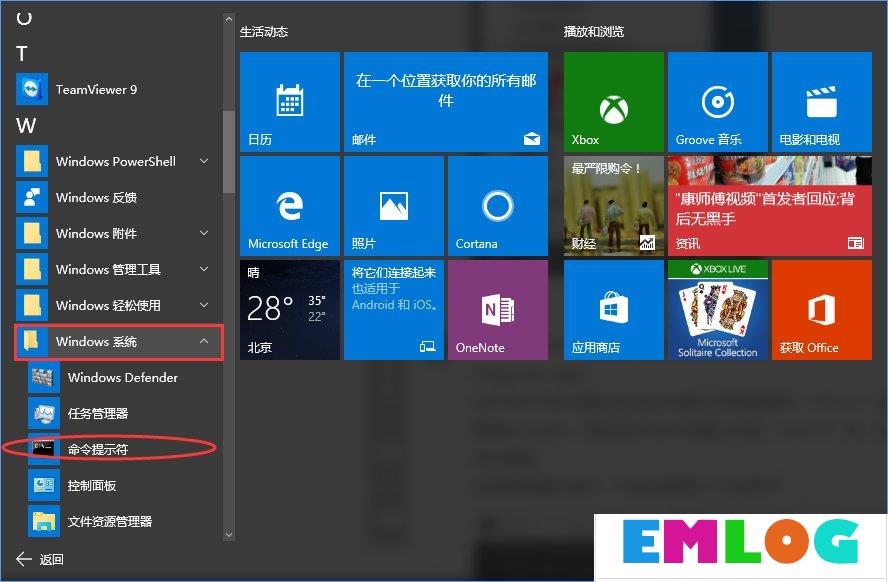Image resolution: width=888 pixels, height=582 pixels.
Task: Open the 电影和电视 tile
Action: pyautogui.click(x=822, y=102)
